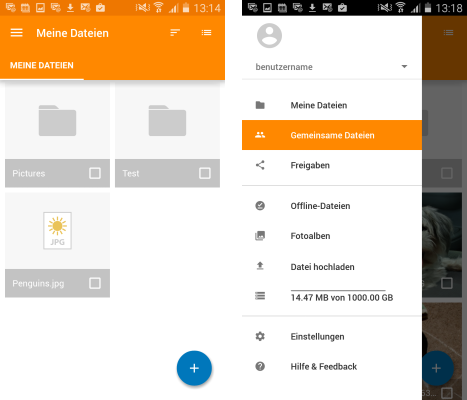The width and height of the screenshot is (467, 400).
Task: Open the hamburger menu in Meine Dateien
Action: (x=16, y=33)
